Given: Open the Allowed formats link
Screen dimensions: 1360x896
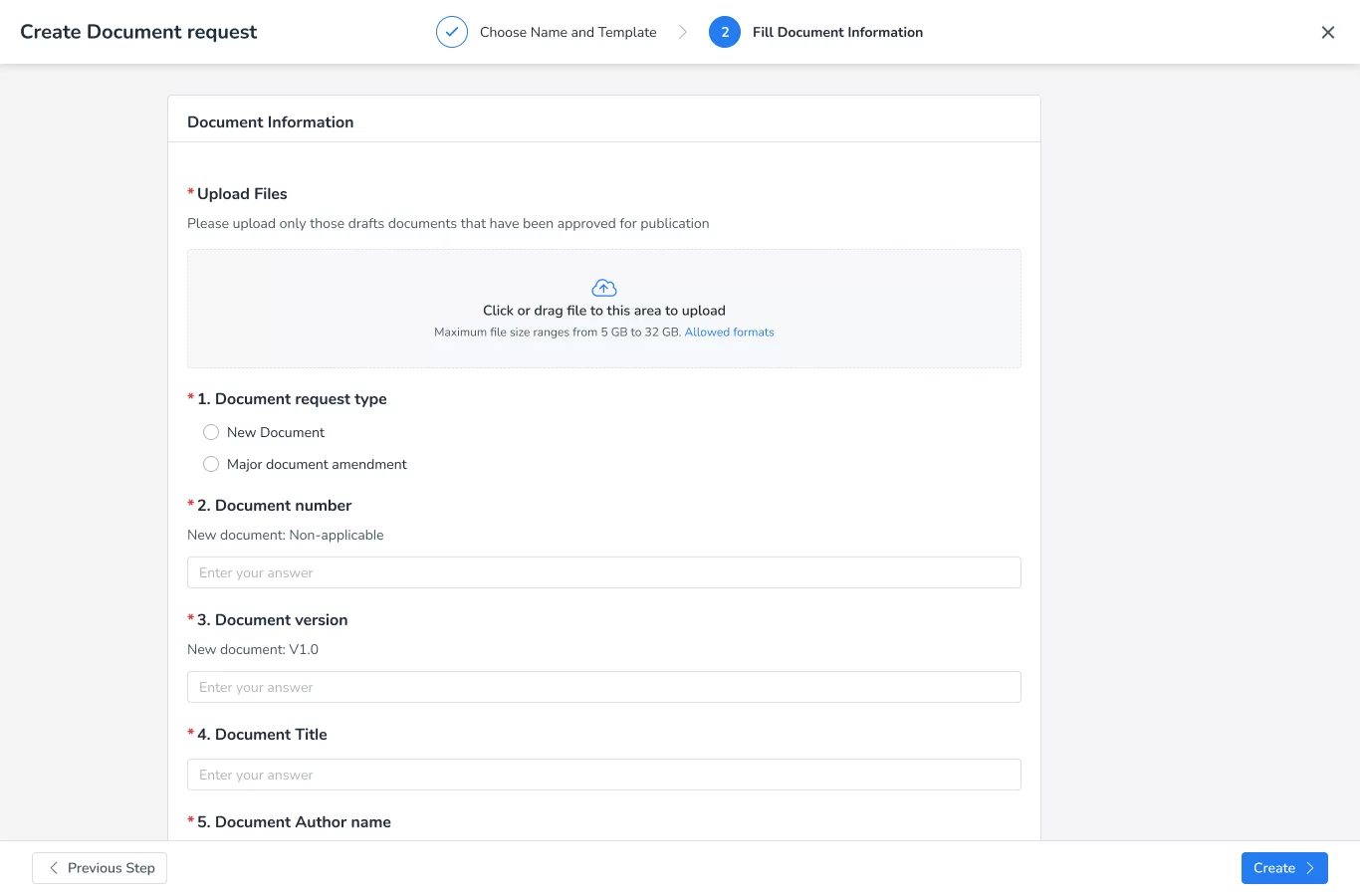Looking at the screenshot, I should 730,333.
